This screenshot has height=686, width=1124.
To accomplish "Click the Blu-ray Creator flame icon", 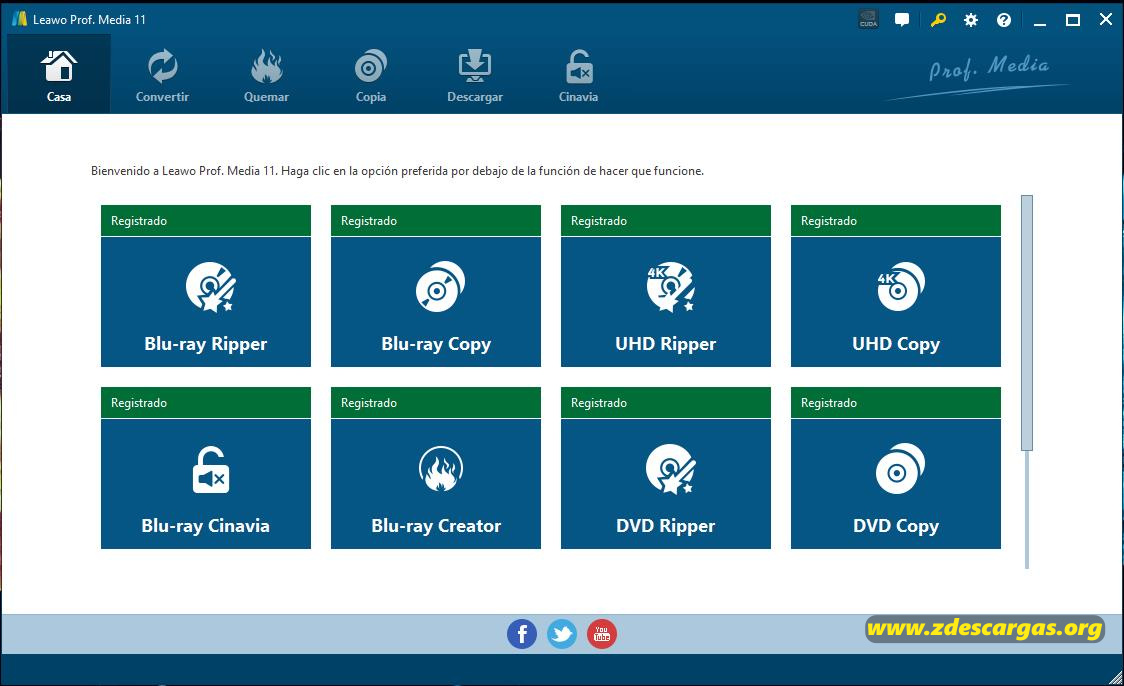I will click(441, 469).
